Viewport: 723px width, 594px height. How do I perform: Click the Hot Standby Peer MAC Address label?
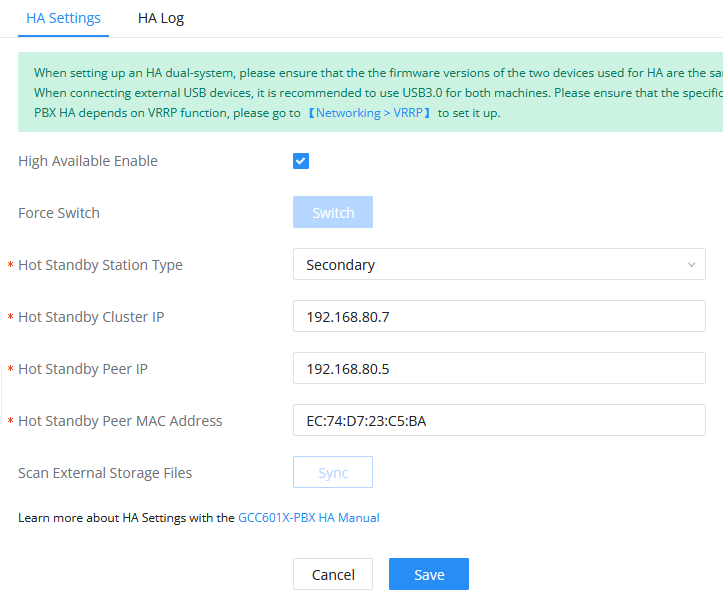pyautogui.click(x=120, y=421)
